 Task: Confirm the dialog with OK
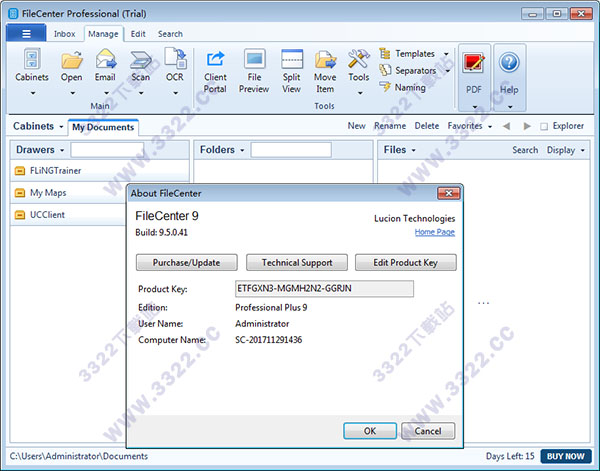click(370, 431)
